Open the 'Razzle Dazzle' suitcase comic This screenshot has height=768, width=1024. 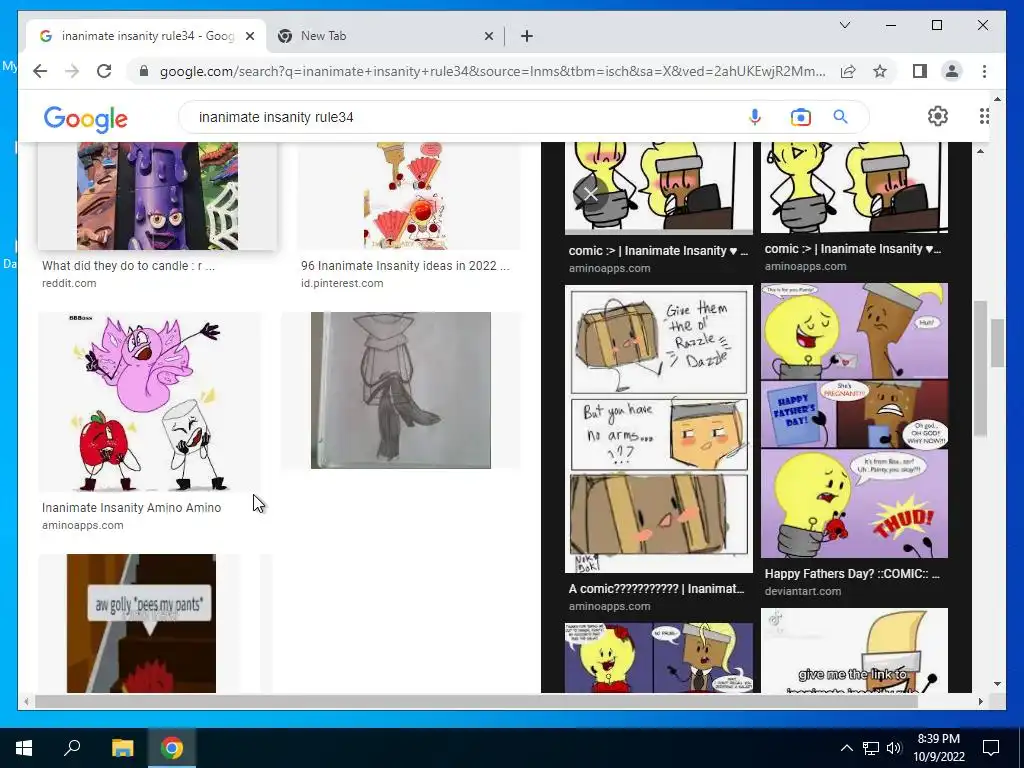pos(658,428)
